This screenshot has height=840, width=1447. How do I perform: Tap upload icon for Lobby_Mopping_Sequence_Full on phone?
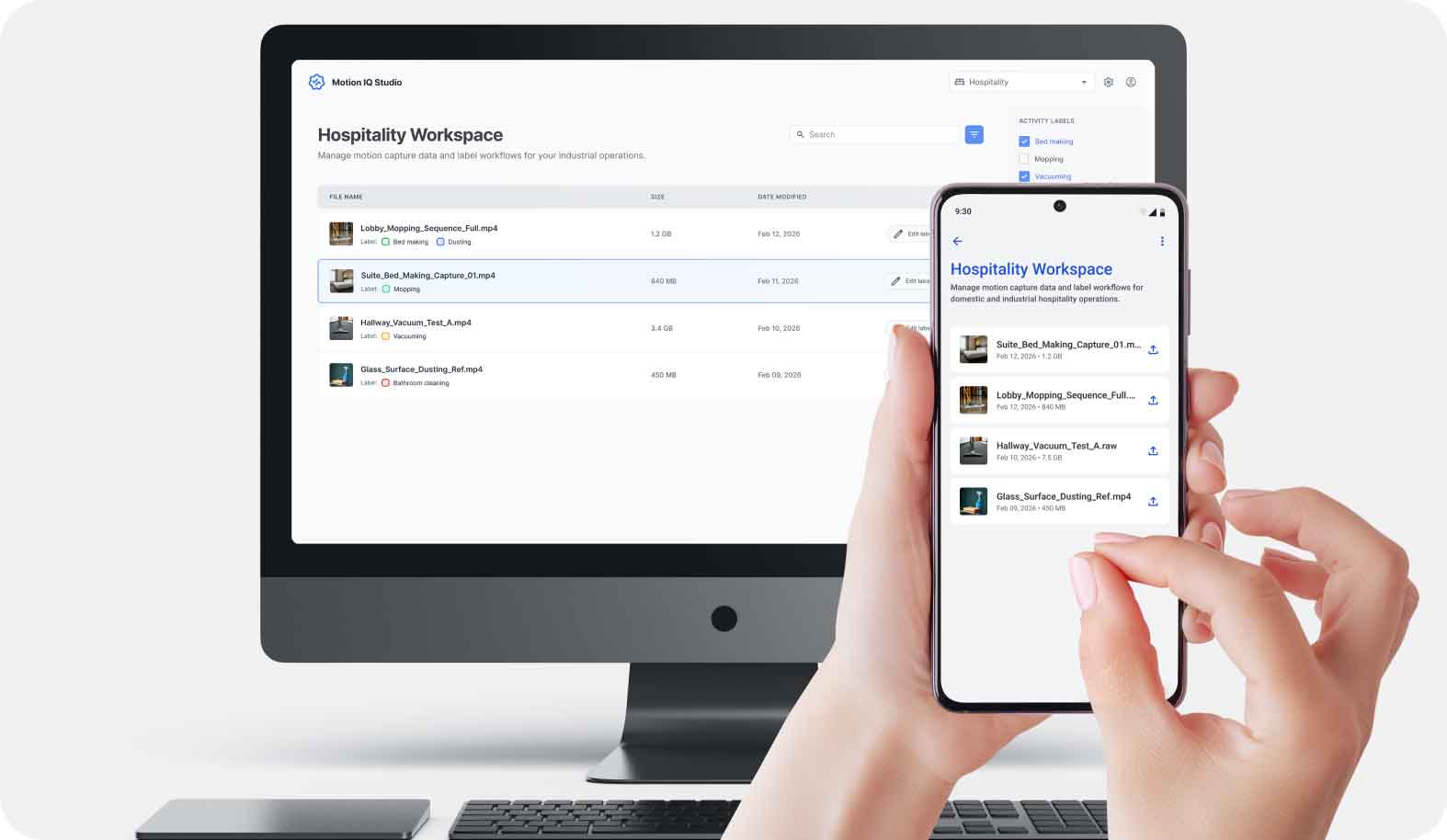pyautogui.click(x=1153, y=400)
